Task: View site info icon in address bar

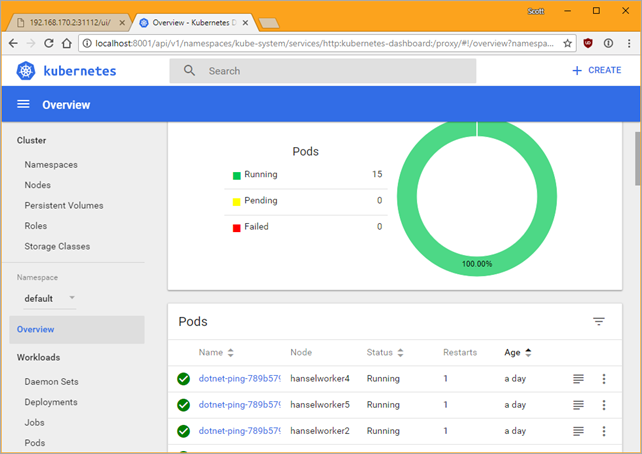Action: [87, 43]
